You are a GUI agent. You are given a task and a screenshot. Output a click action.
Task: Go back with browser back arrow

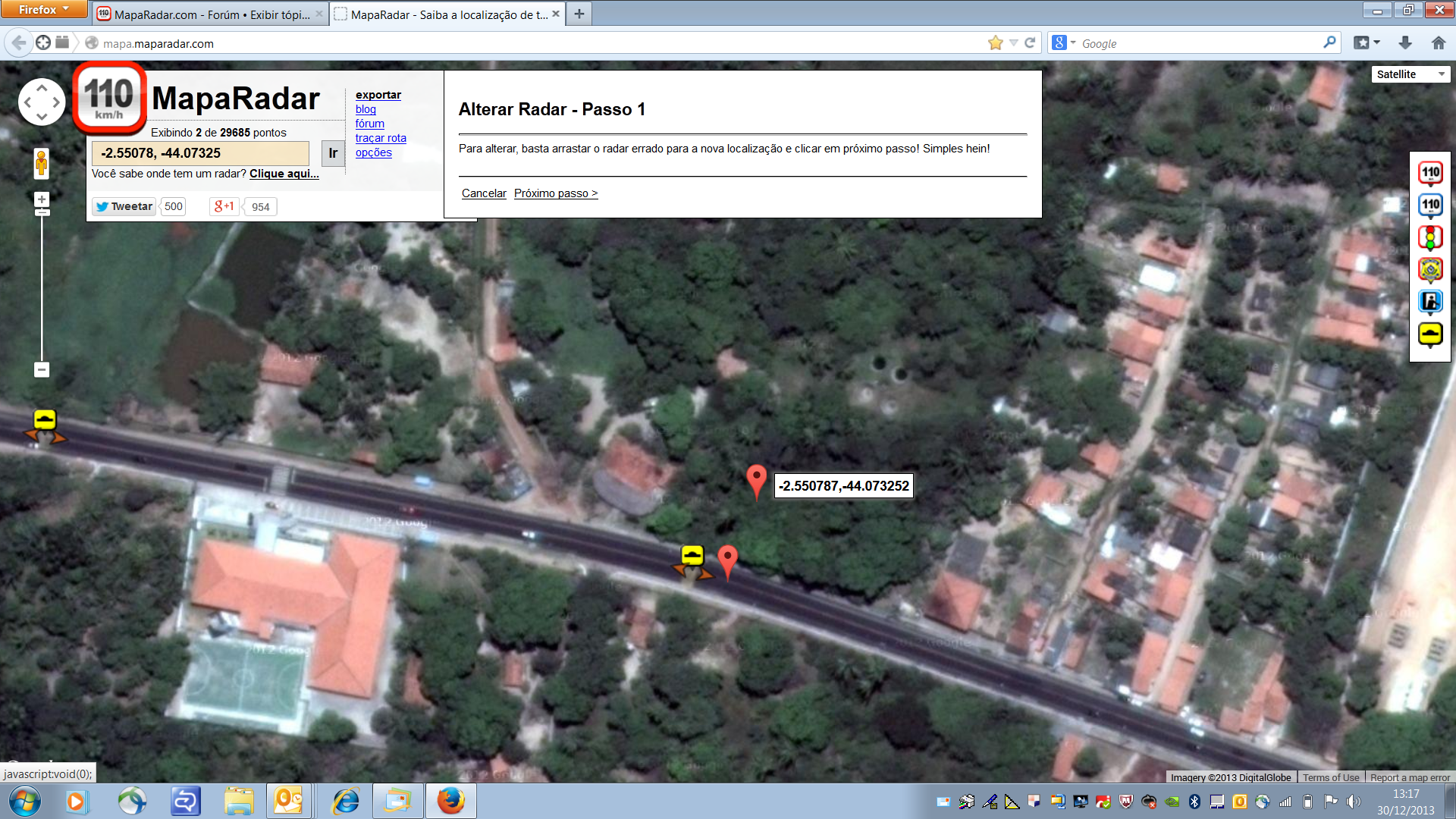click(19, 43)
